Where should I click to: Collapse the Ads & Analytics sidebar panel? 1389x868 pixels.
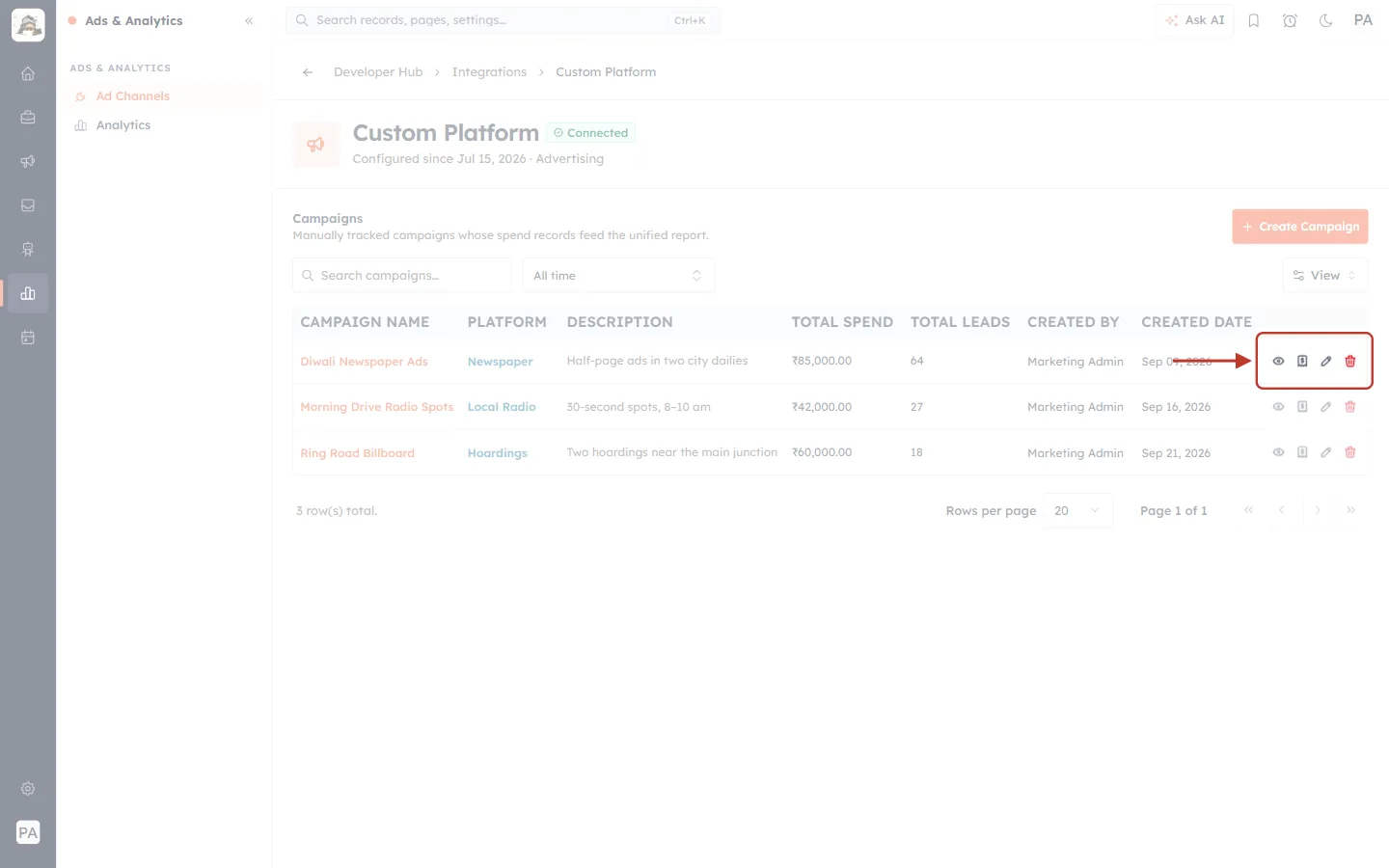[249, 20]
